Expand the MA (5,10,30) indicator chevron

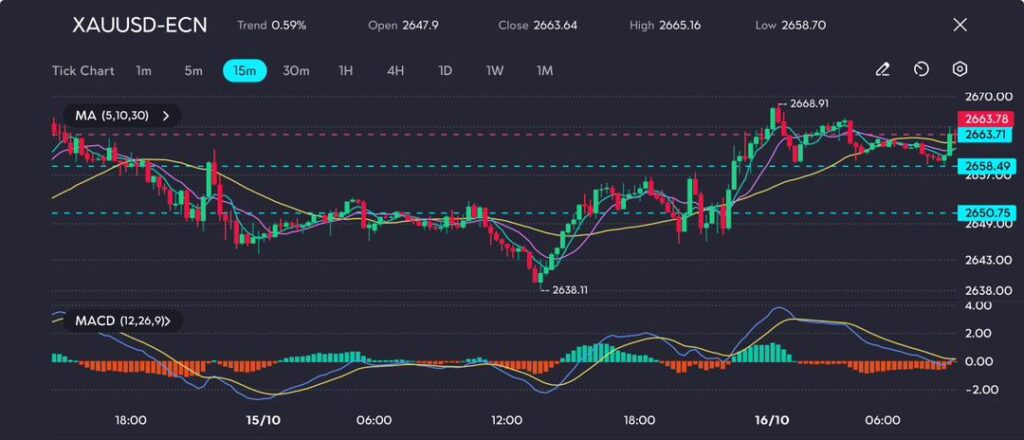(166, 116)
